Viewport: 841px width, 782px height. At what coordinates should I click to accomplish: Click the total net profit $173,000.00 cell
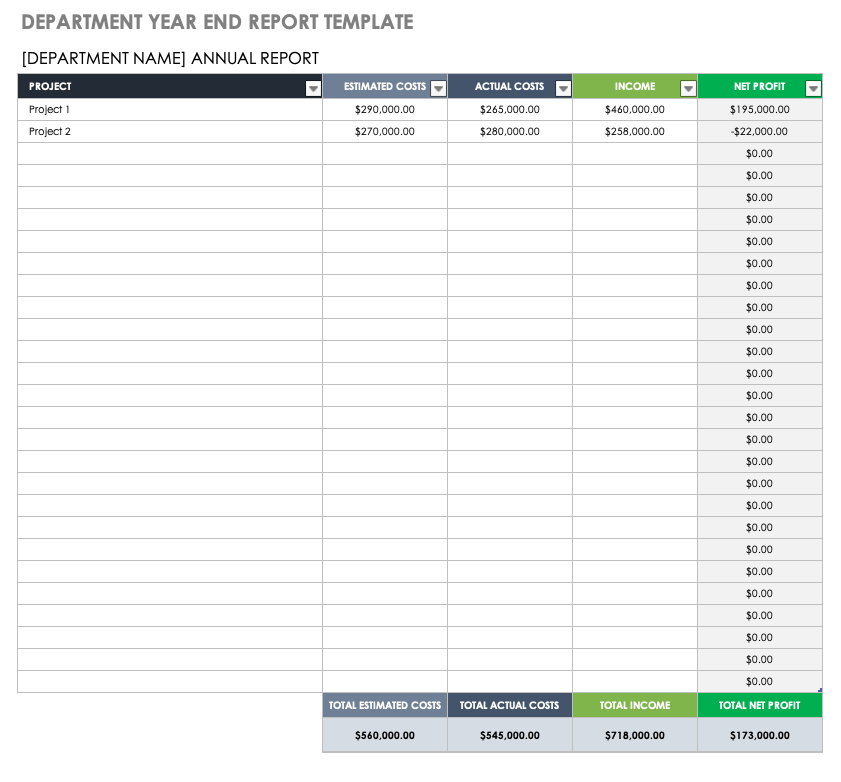760,735
